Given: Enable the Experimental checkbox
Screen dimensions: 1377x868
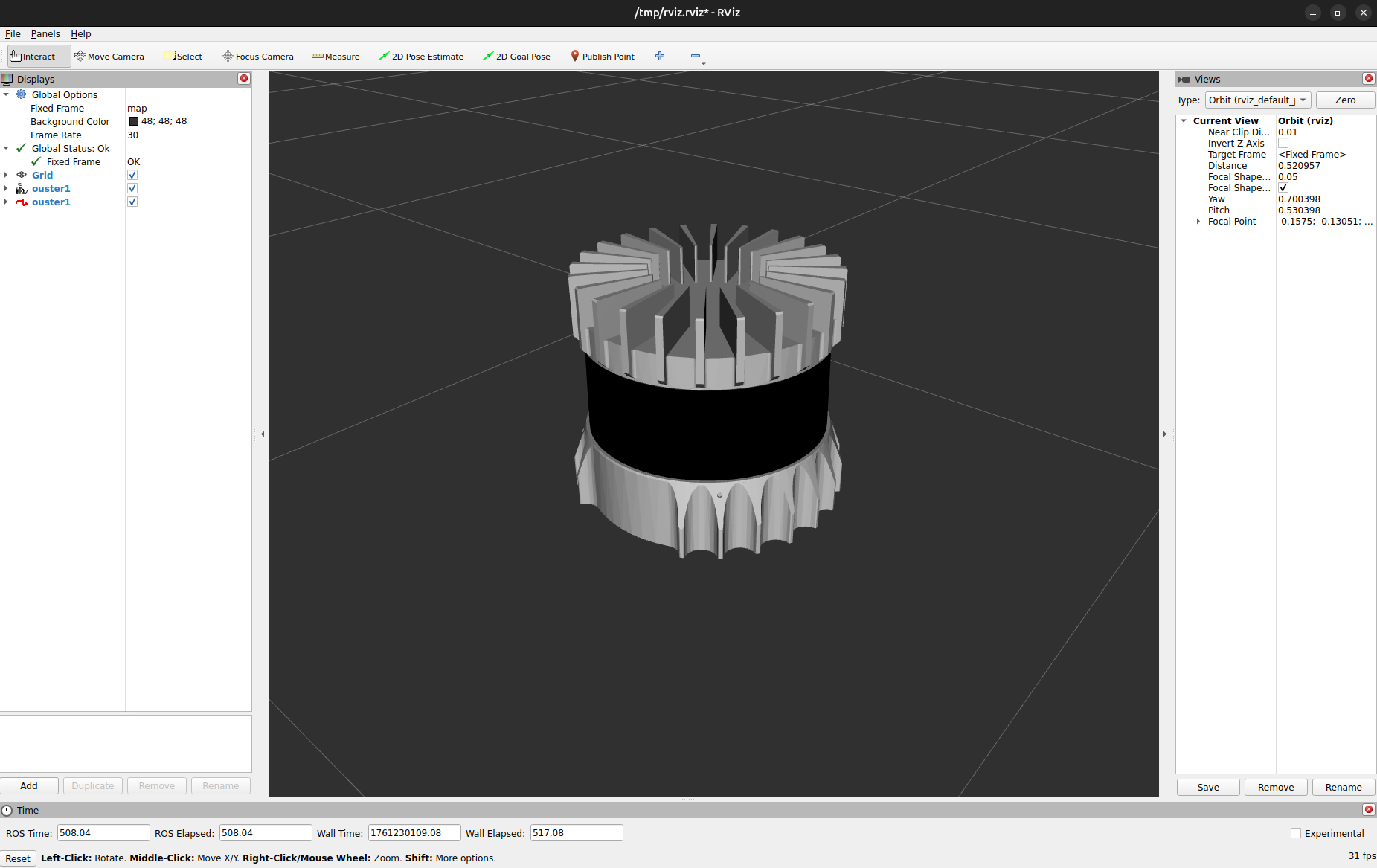Looking at the screenshot, I should [x=1296, y=833].
